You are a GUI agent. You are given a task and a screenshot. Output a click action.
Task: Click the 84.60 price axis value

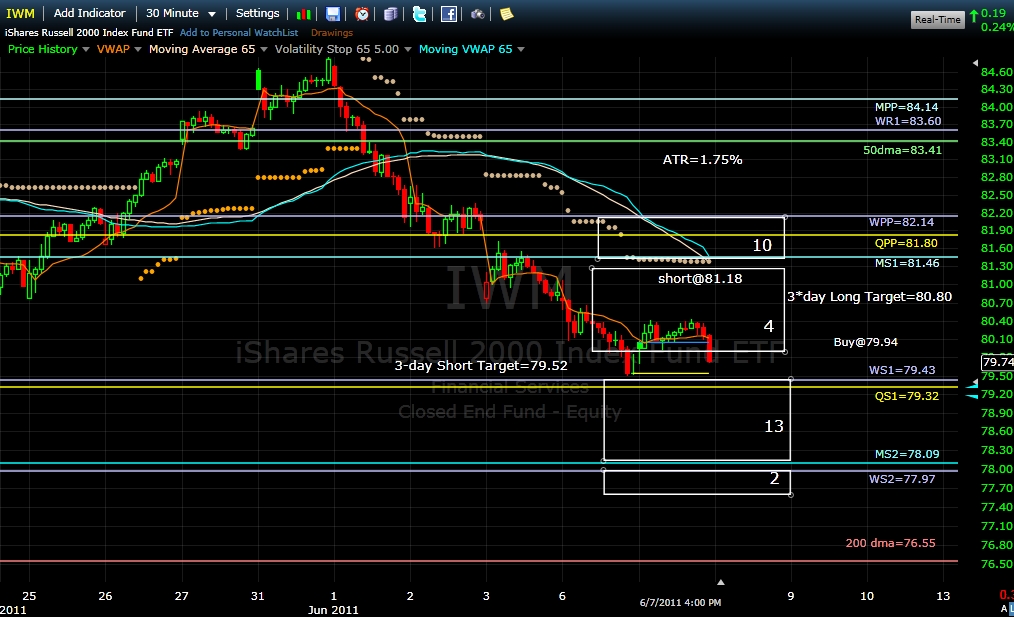click(x=997, y=72)
